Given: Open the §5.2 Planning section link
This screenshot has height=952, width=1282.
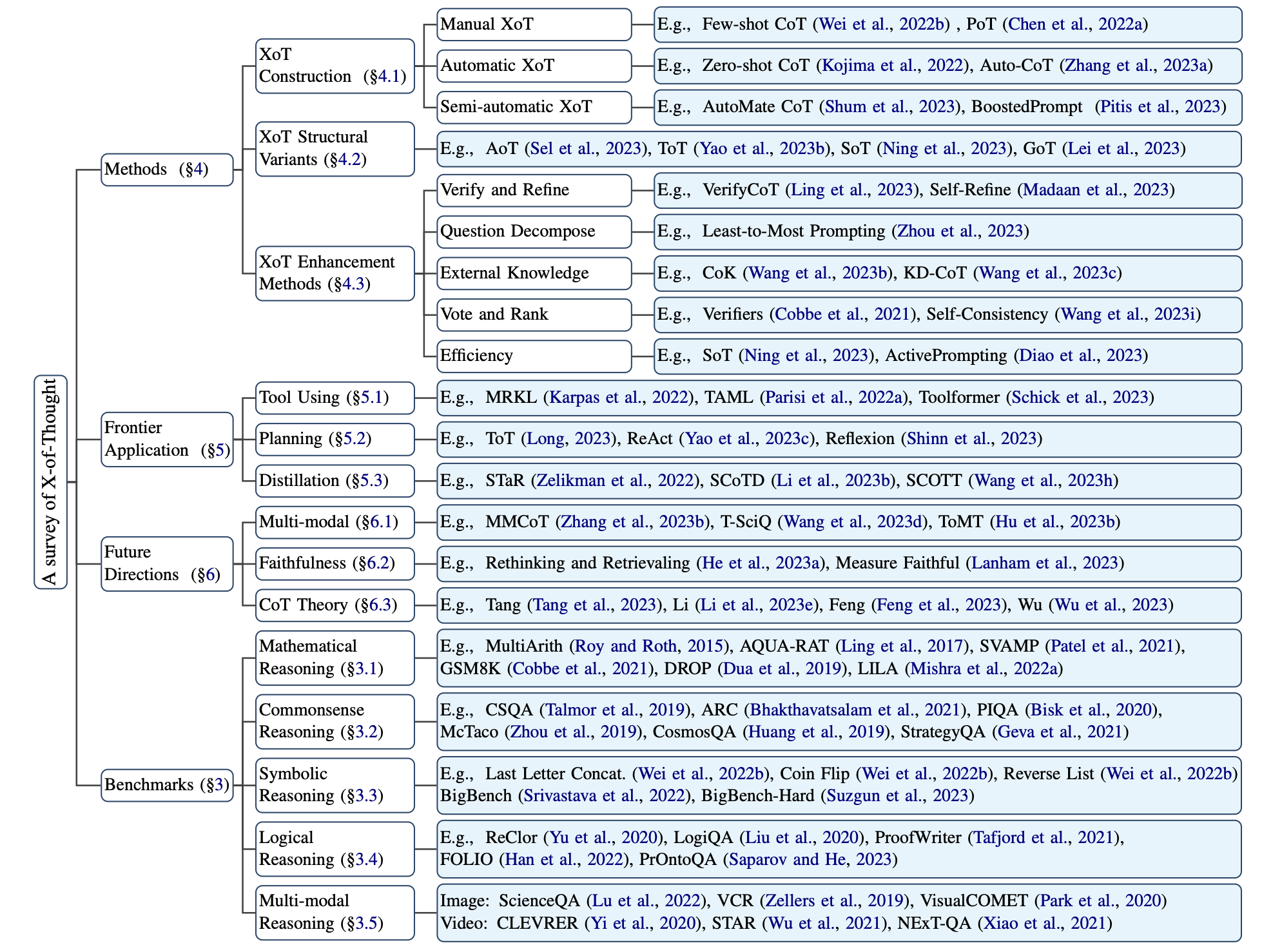Looking at the screenshot, I should tap(353, 439).
